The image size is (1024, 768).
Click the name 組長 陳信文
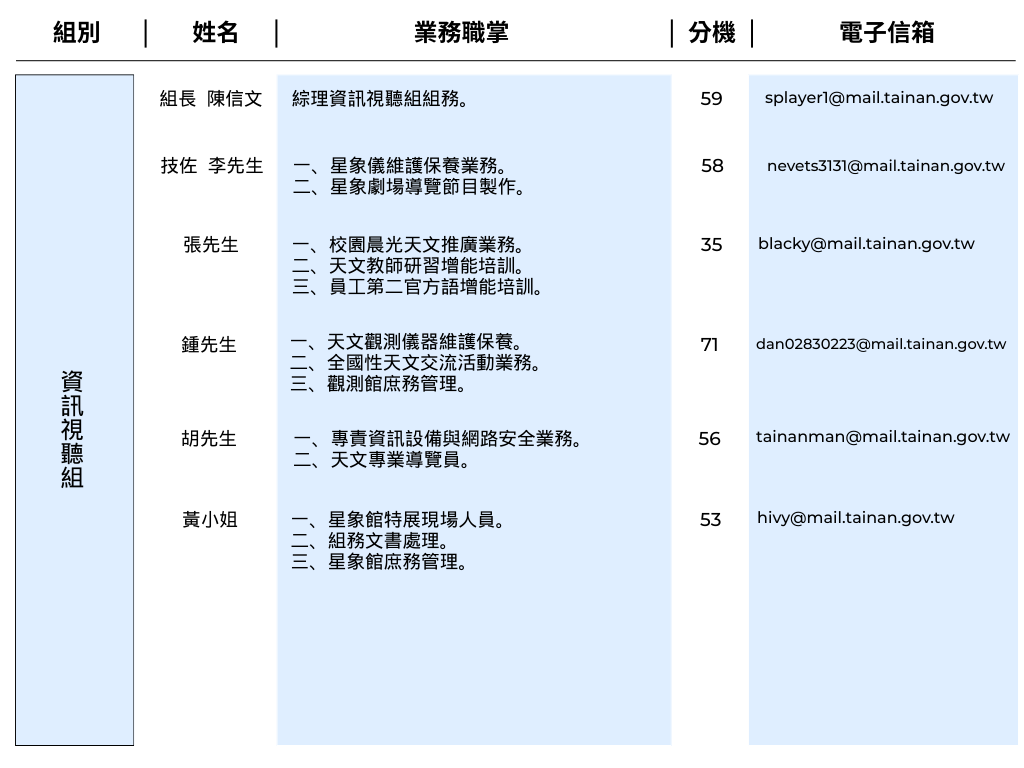[x=211, y=99]
